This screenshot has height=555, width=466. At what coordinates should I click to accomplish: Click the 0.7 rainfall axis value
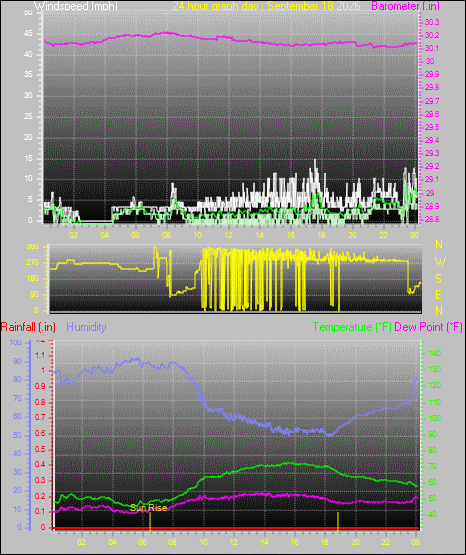pos(40,418)
